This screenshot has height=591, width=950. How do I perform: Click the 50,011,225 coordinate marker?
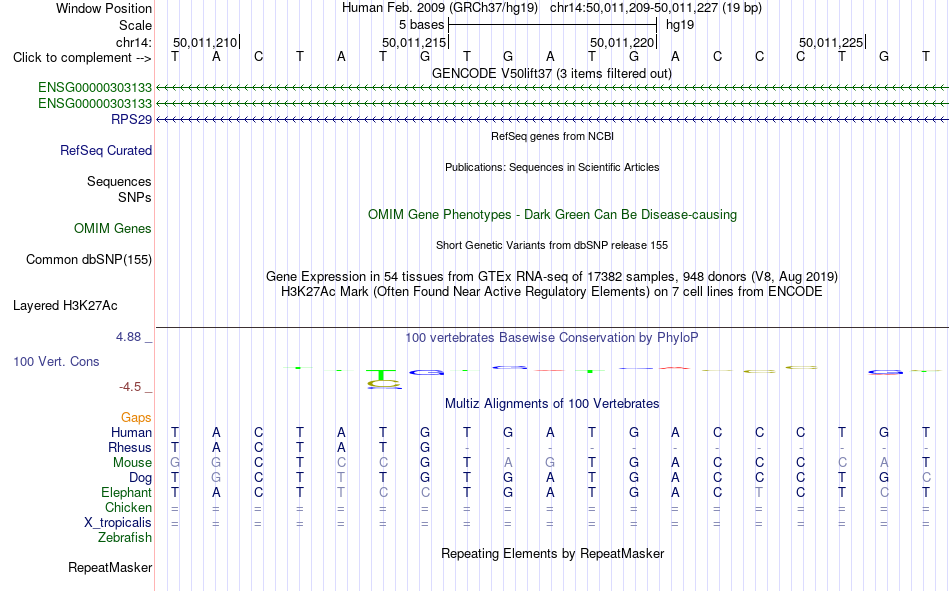[x=832, y=42]
